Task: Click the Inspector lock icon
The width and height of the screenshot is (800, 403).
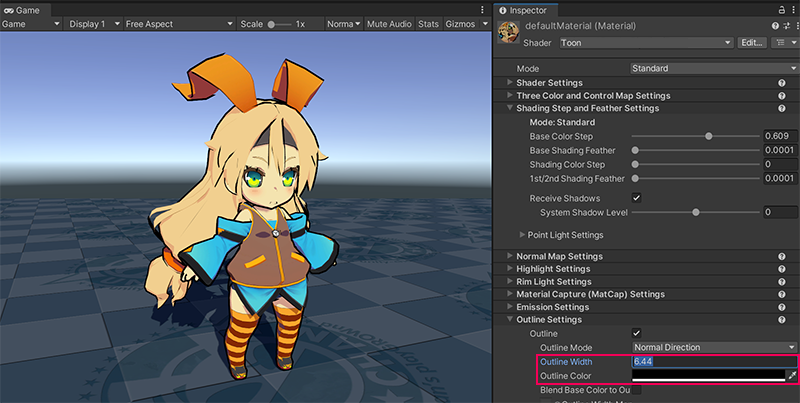Action: click(781, 10)
